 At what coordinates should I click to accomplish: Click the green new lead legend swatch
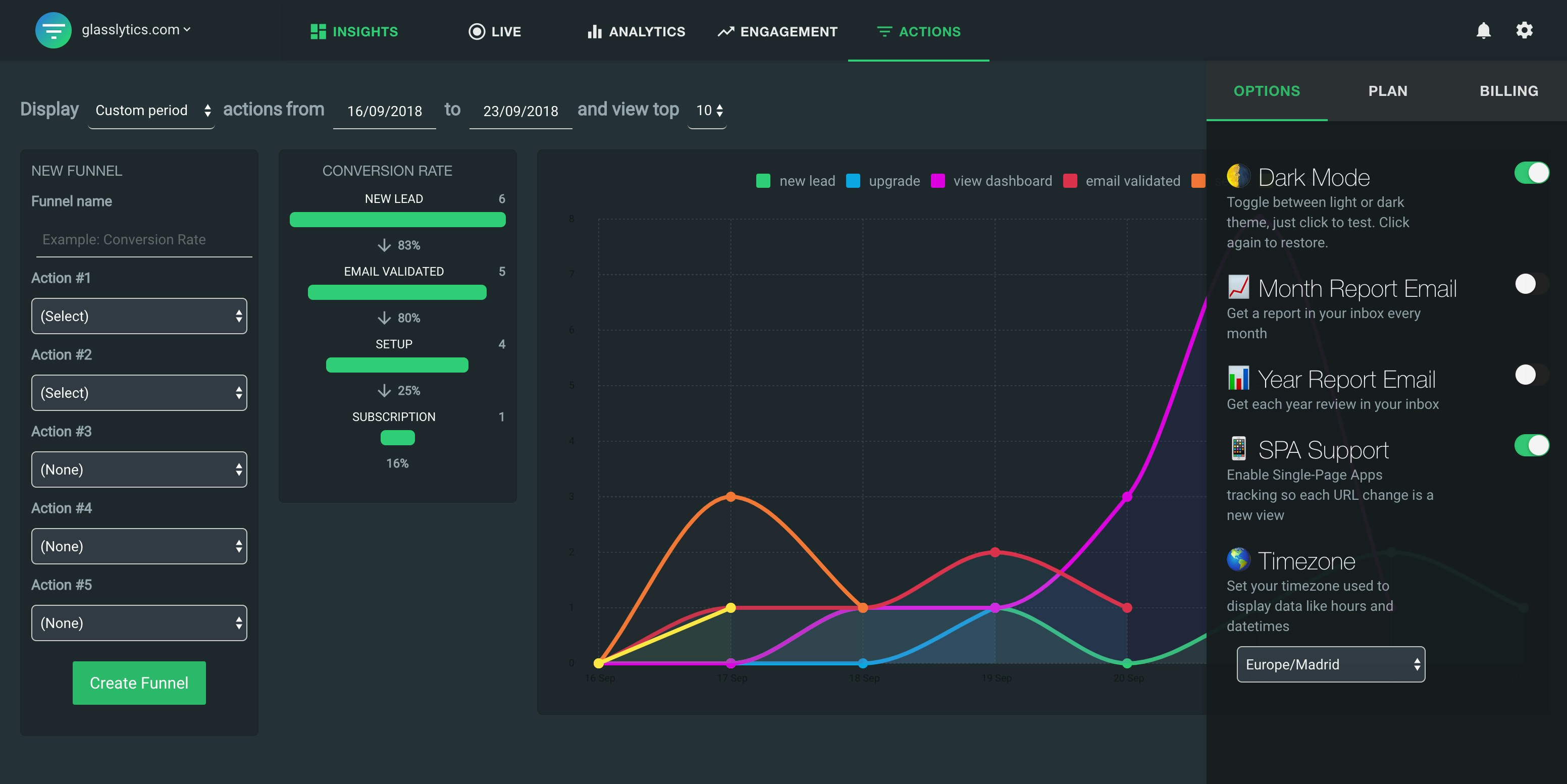pos(763,181)
